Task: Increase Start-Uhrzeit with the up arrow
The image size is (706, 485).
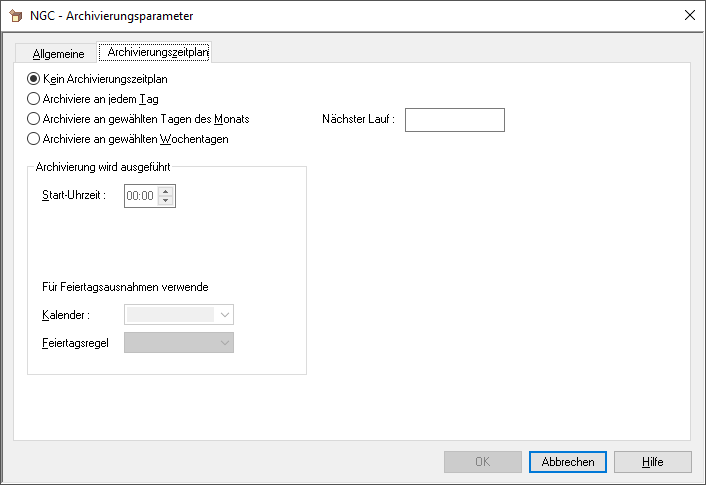Action: 166,191
